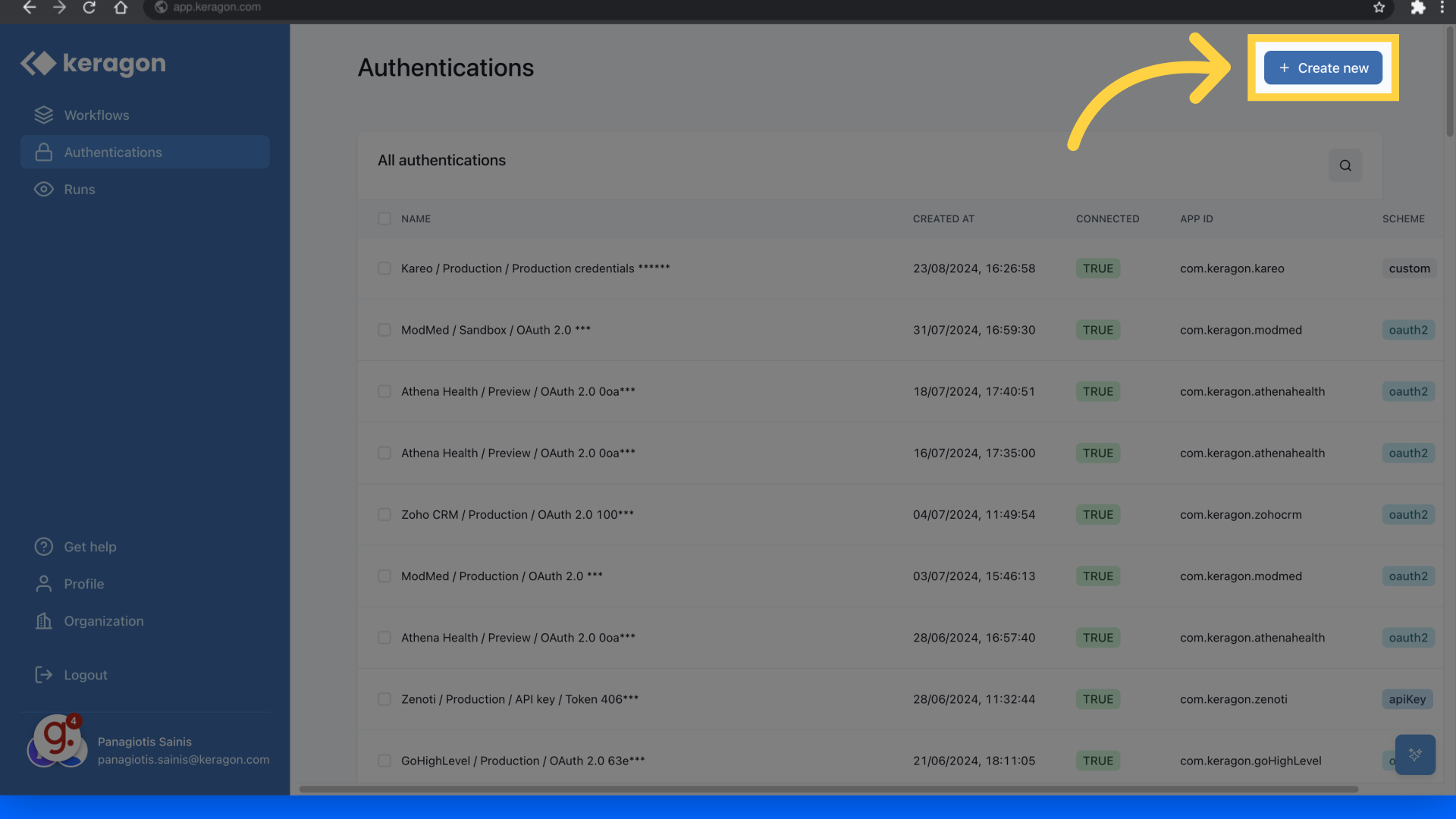This screenshot has height=819, width=1456.
Task: Click browser back arrow
Action: [x=29, y=8]
